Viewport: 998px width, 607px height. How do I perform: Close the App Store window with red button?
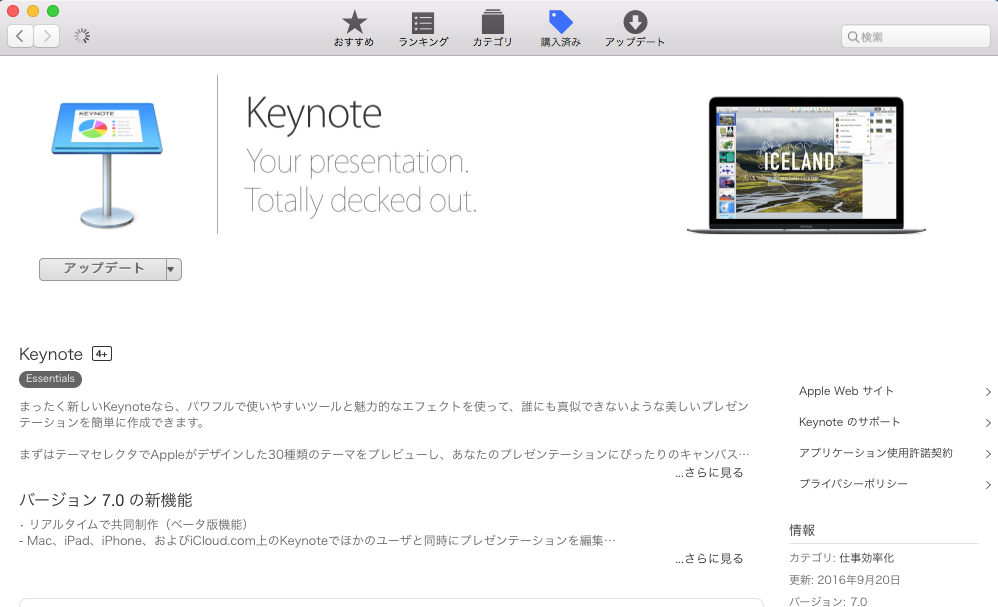(13, 11)
